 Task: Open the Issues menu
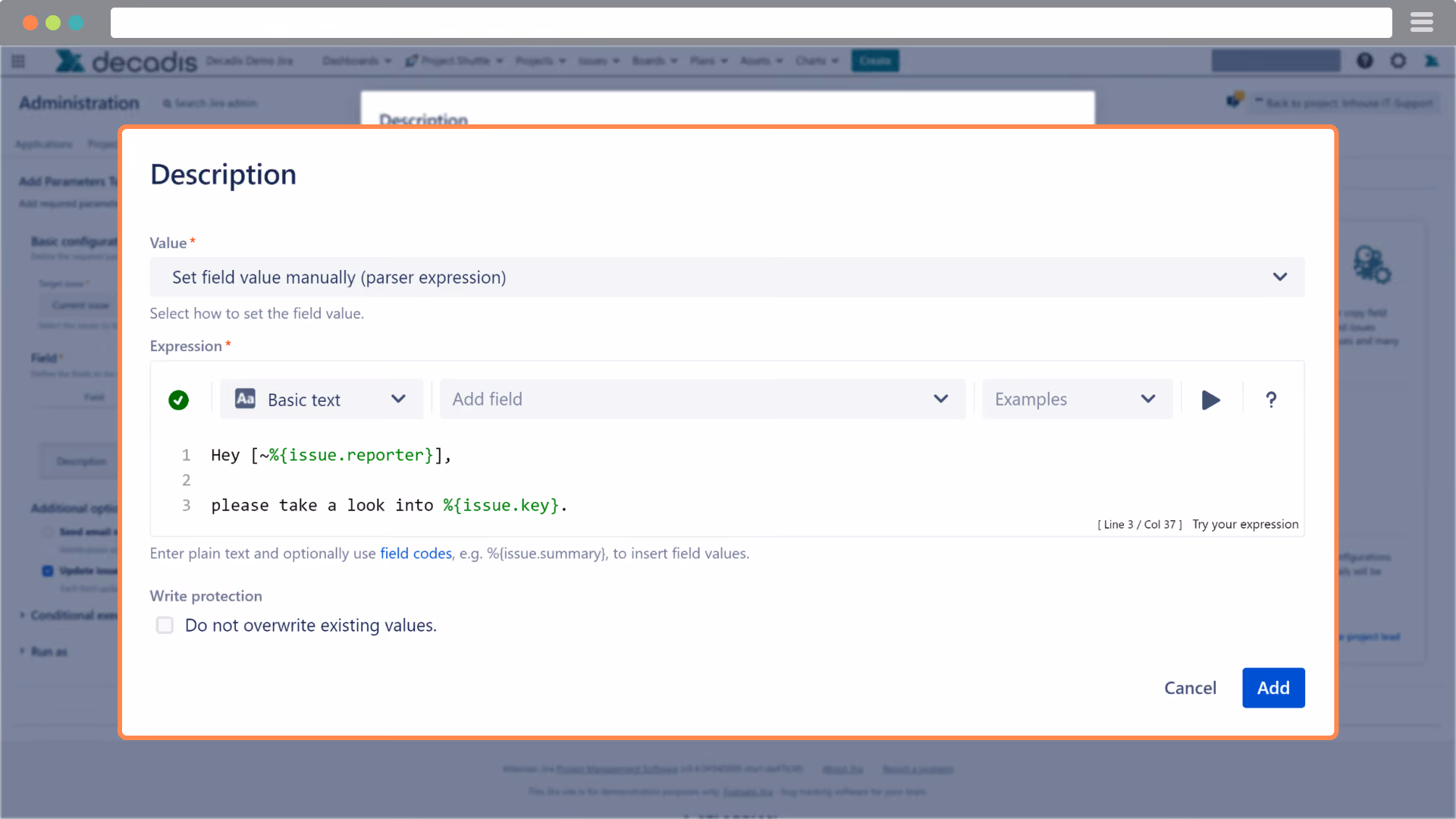pos(599,61)
